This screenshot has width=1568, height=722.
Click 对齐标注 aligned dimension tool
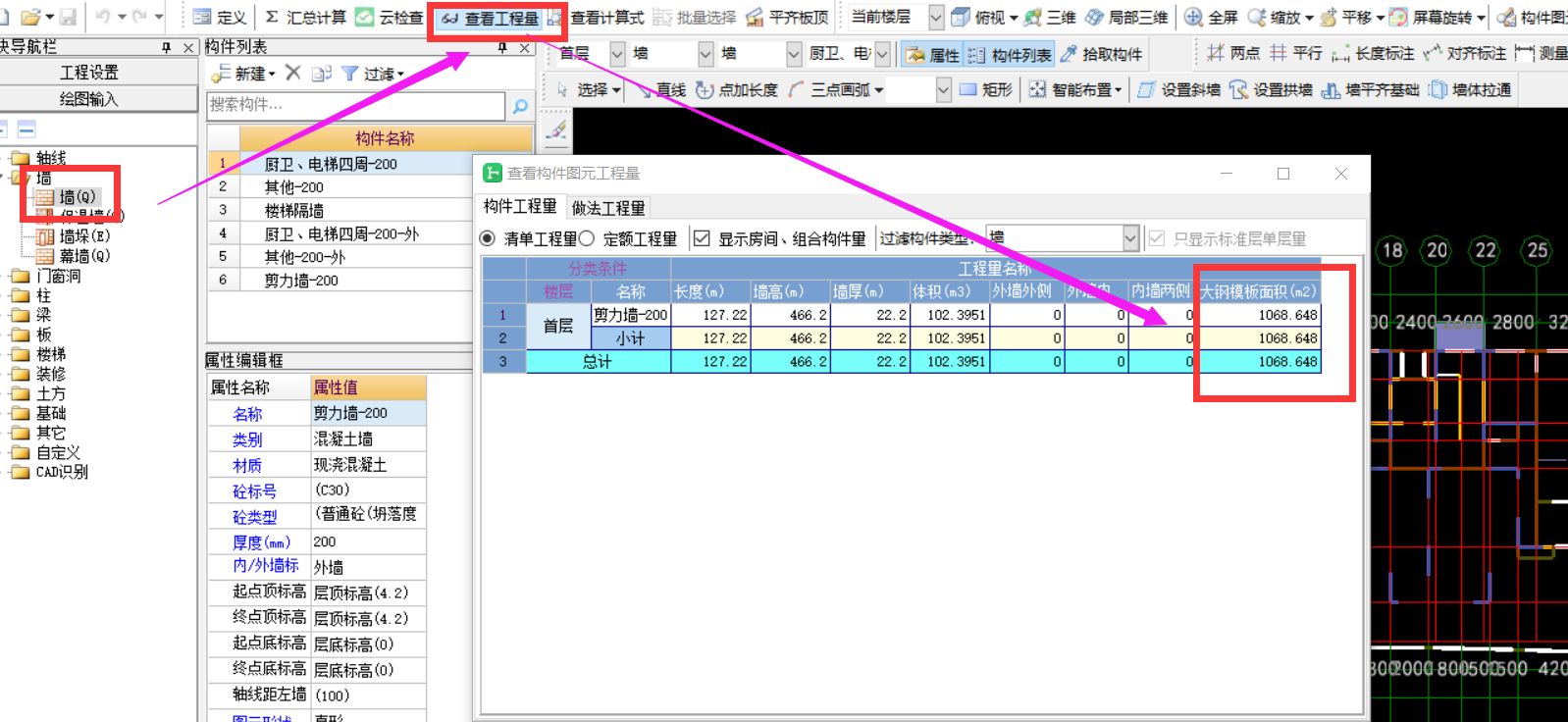(1464, 53)
